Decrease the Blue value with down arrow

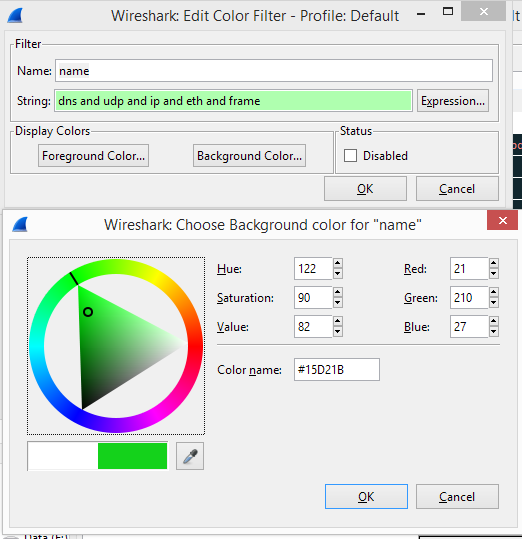tap(494, 331)
